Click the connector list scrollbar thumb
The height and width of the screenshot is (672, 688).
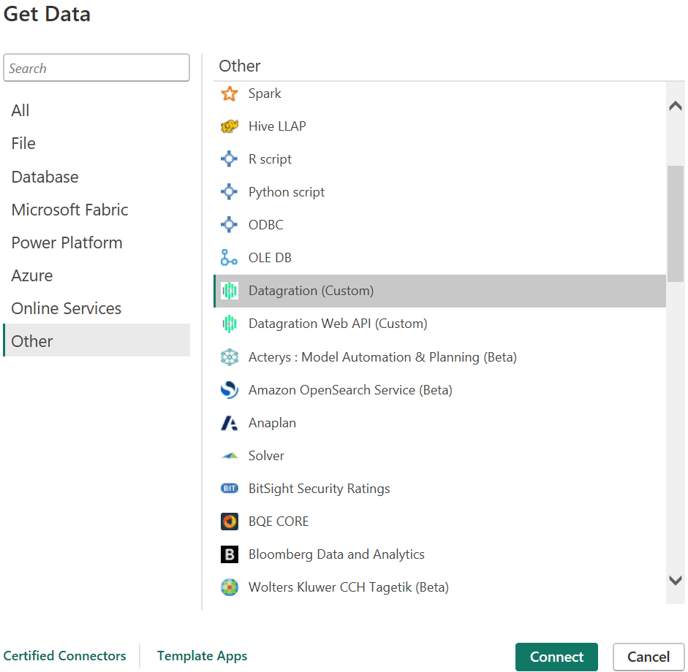(675, 223)
